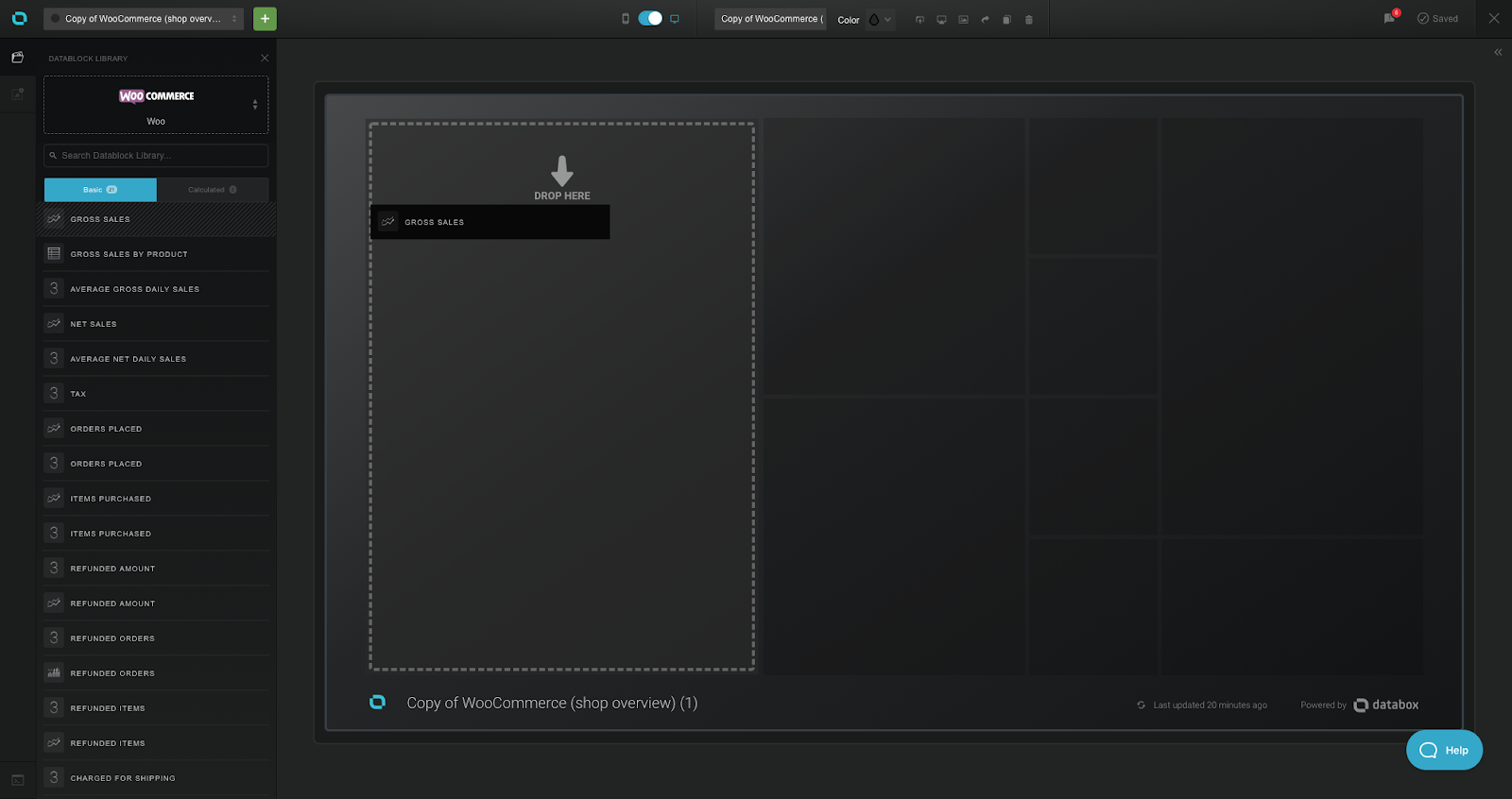
Task: Click the green plus add-databoard button
Action: pyautogui.click(x=265, y=18)
